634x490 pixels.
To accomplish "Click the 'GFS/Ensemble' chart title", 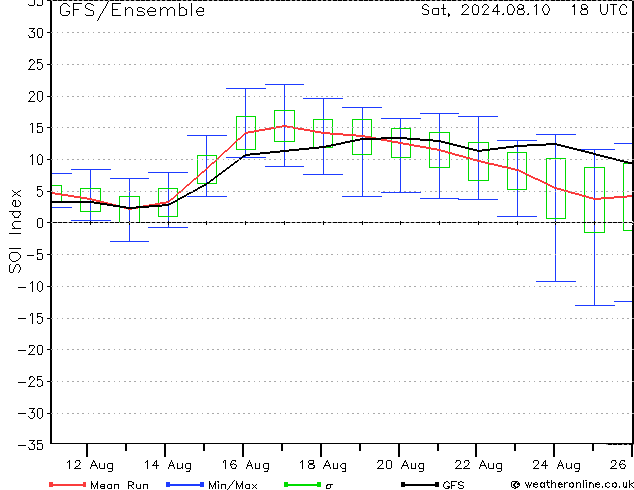I will (132, 10).
